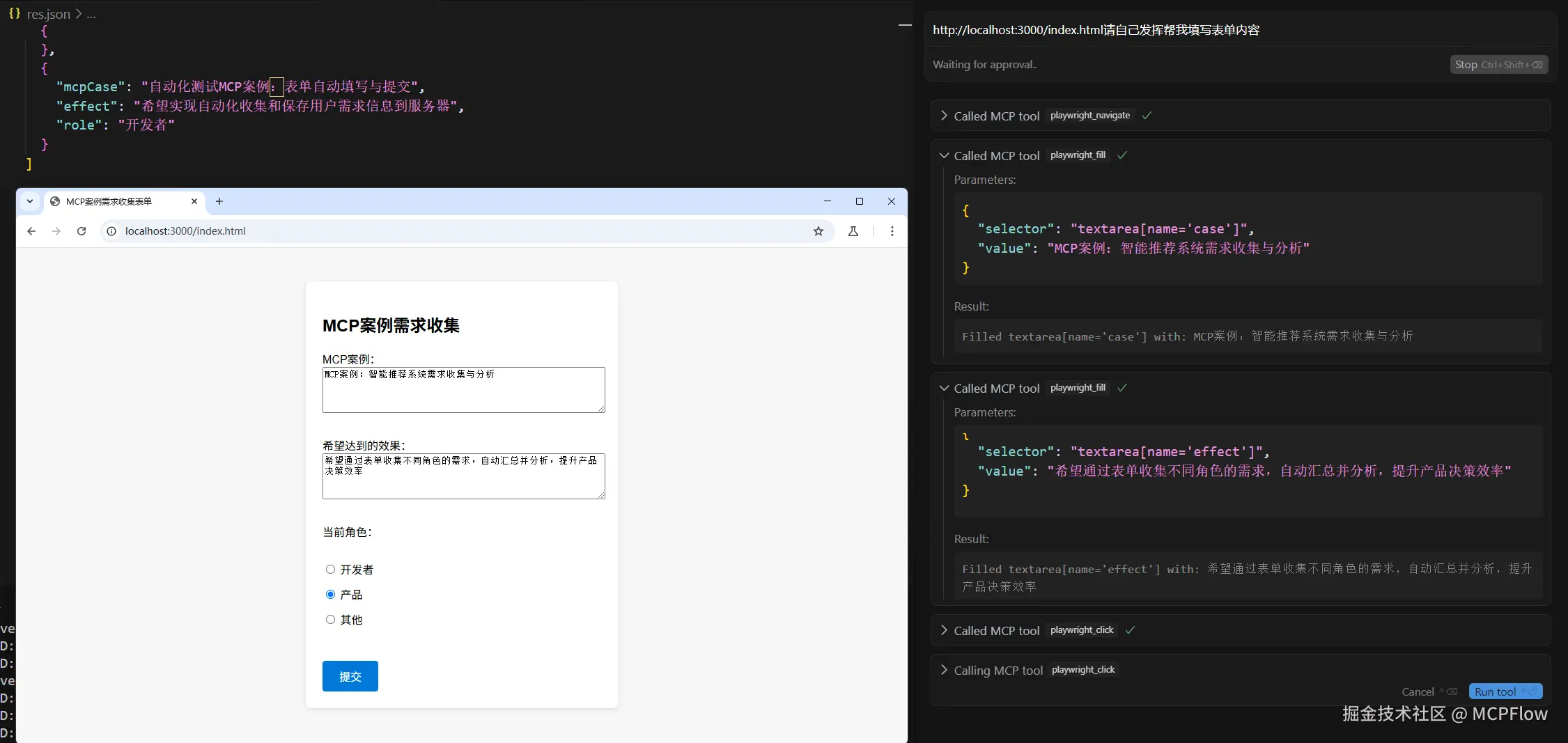The width and height of the screenshot is (1568, 743).
Task: Click the "role" key in res.json
Action: (79, 125)
